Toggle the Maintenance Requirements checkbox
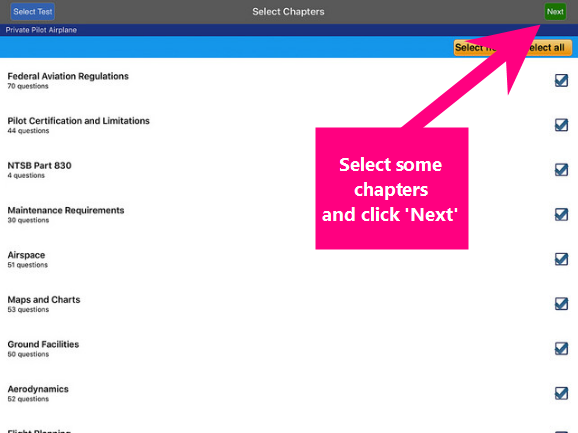 [561, 214]
